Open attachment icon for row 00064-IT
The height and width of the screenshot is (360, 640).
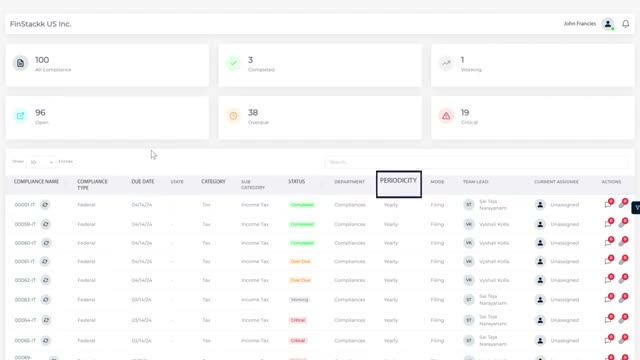point(623,319)
